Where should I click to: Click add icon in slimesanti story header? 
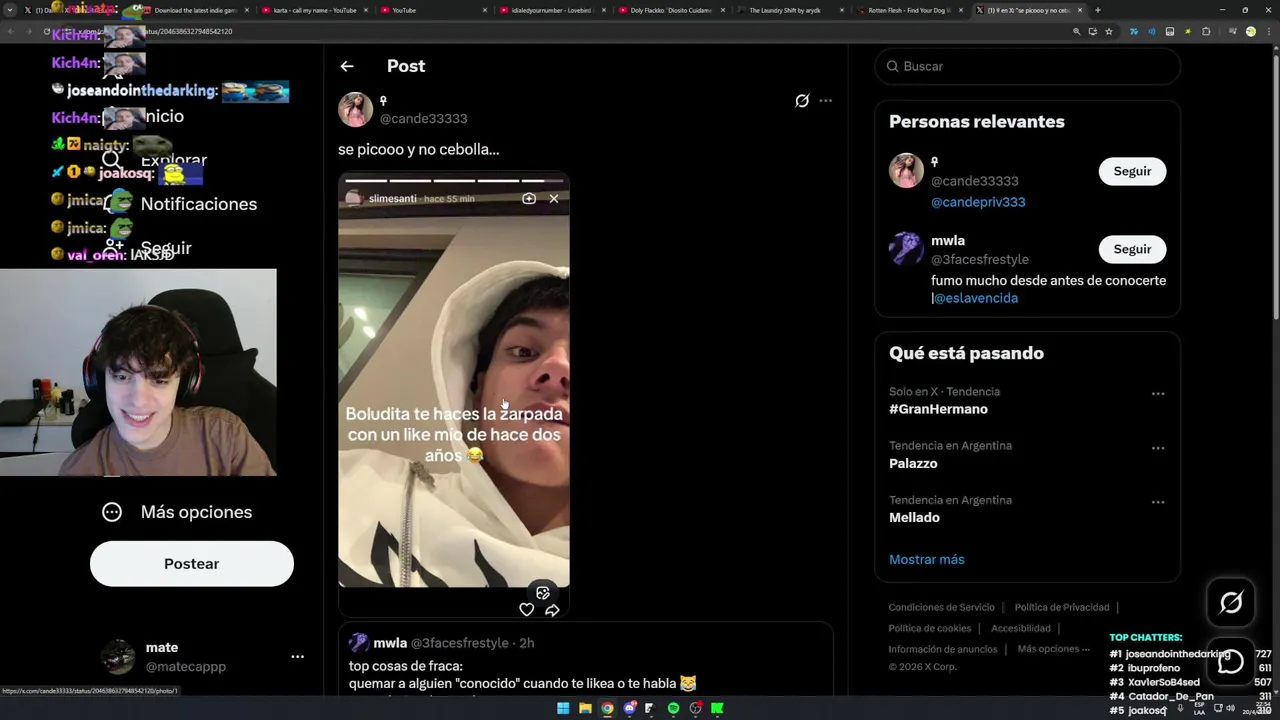[529, 198]
